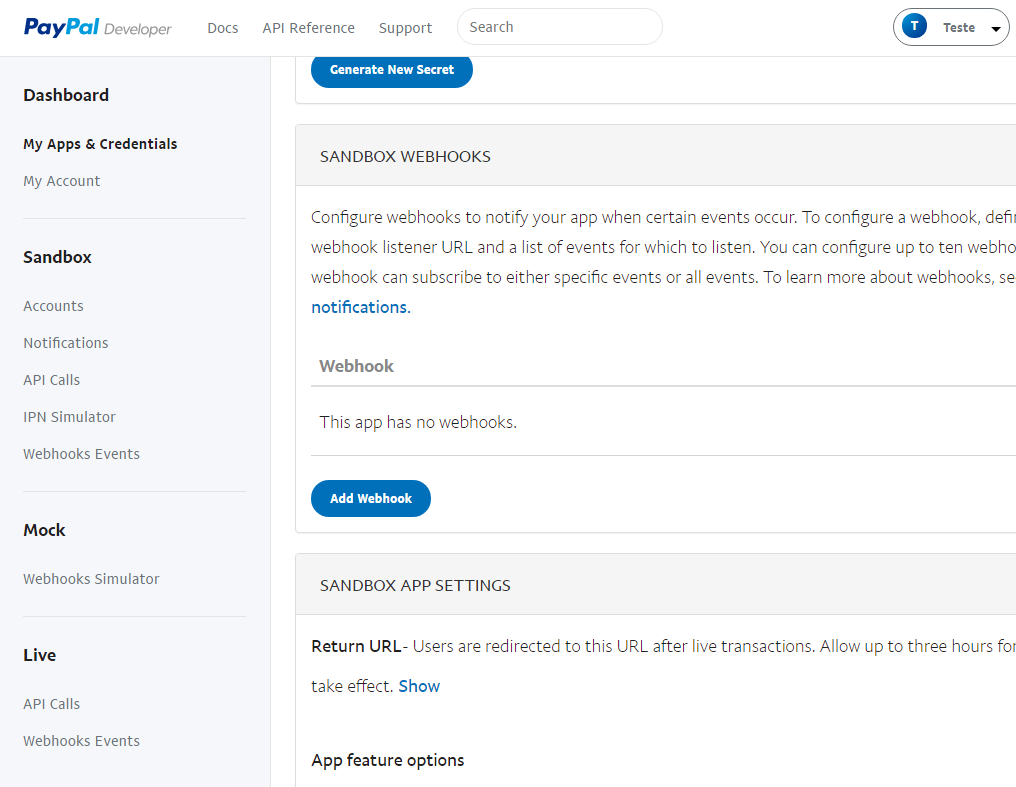Open Sandbox Accounts
This screenshot has width=1016, height=787.
(x=53, y=306)
